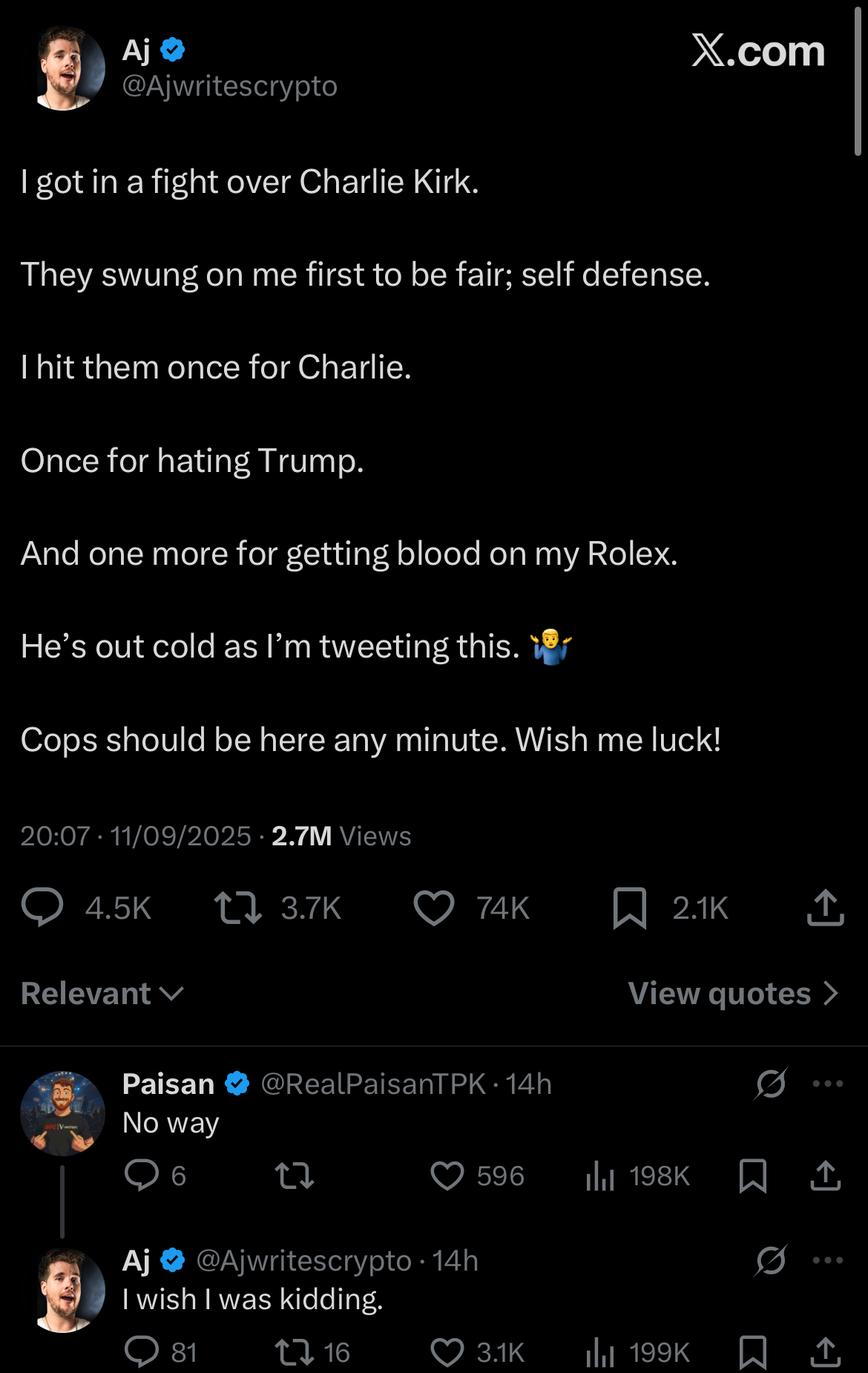
Task: Share Paisan's reply
Action: (x=825, y=1176)
